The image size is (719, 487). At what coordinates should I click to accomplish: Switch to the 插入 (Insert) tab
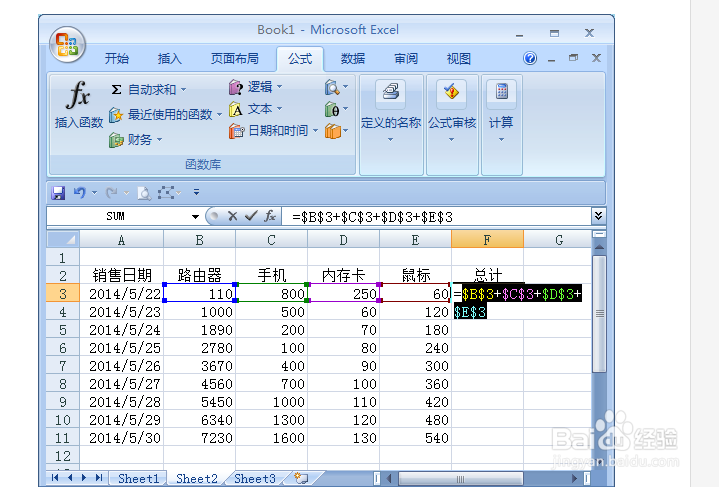170,59
